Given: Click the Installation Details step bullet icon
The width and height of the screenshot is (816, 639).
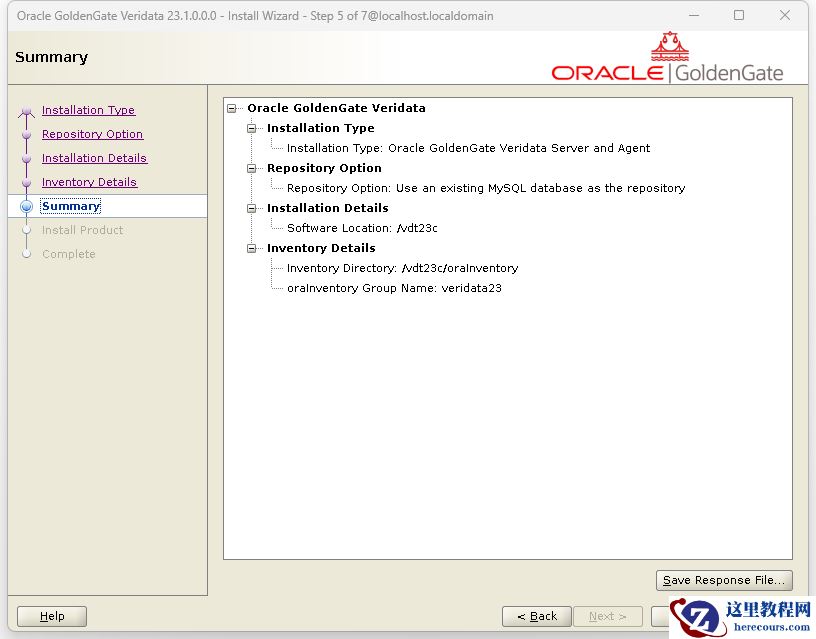Looking at the screenshot, I should pyautogui.click(x=27, y=158).
